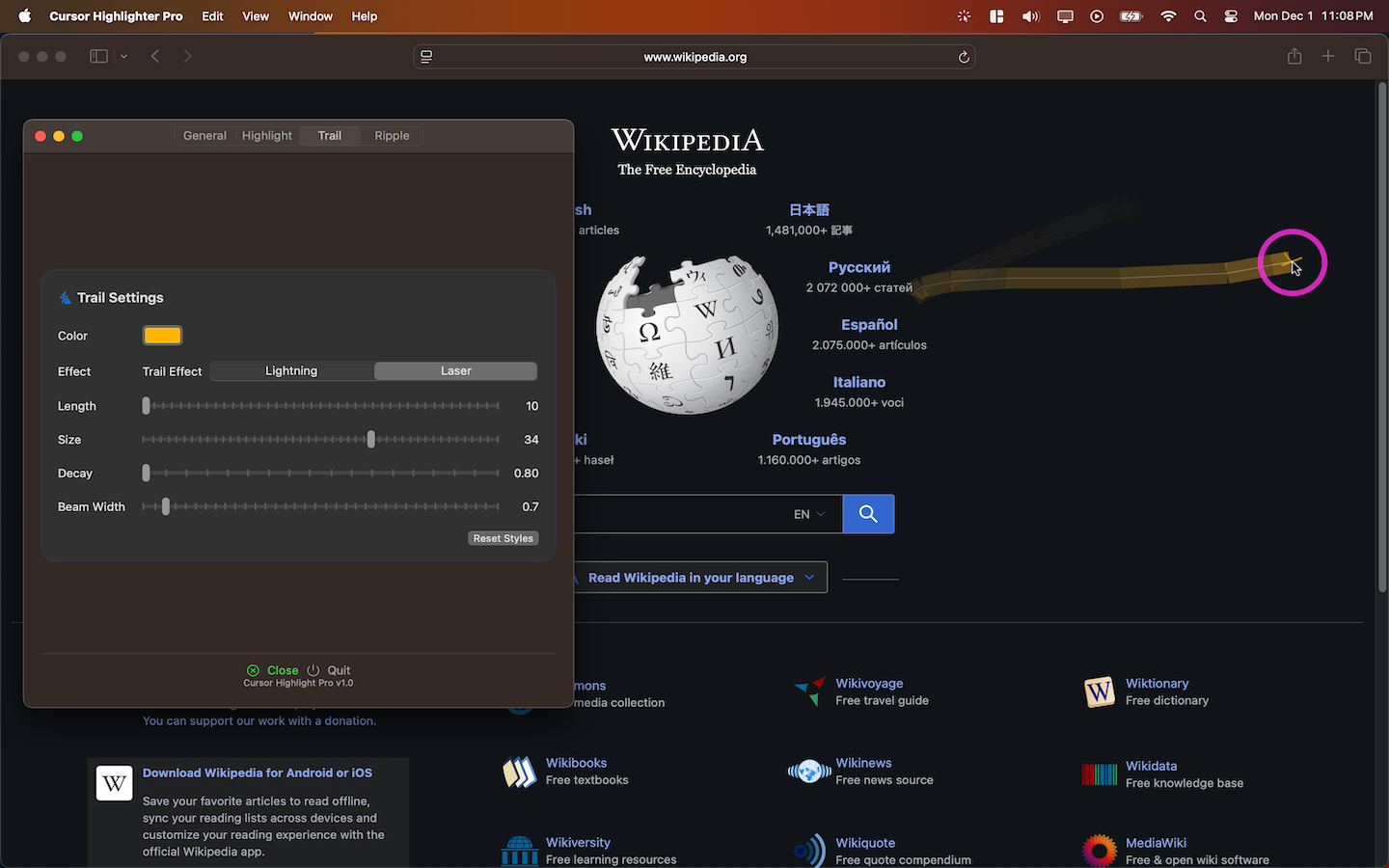
Task: Click the Wikivoyage icon
Action: click(x=810, y=691)
